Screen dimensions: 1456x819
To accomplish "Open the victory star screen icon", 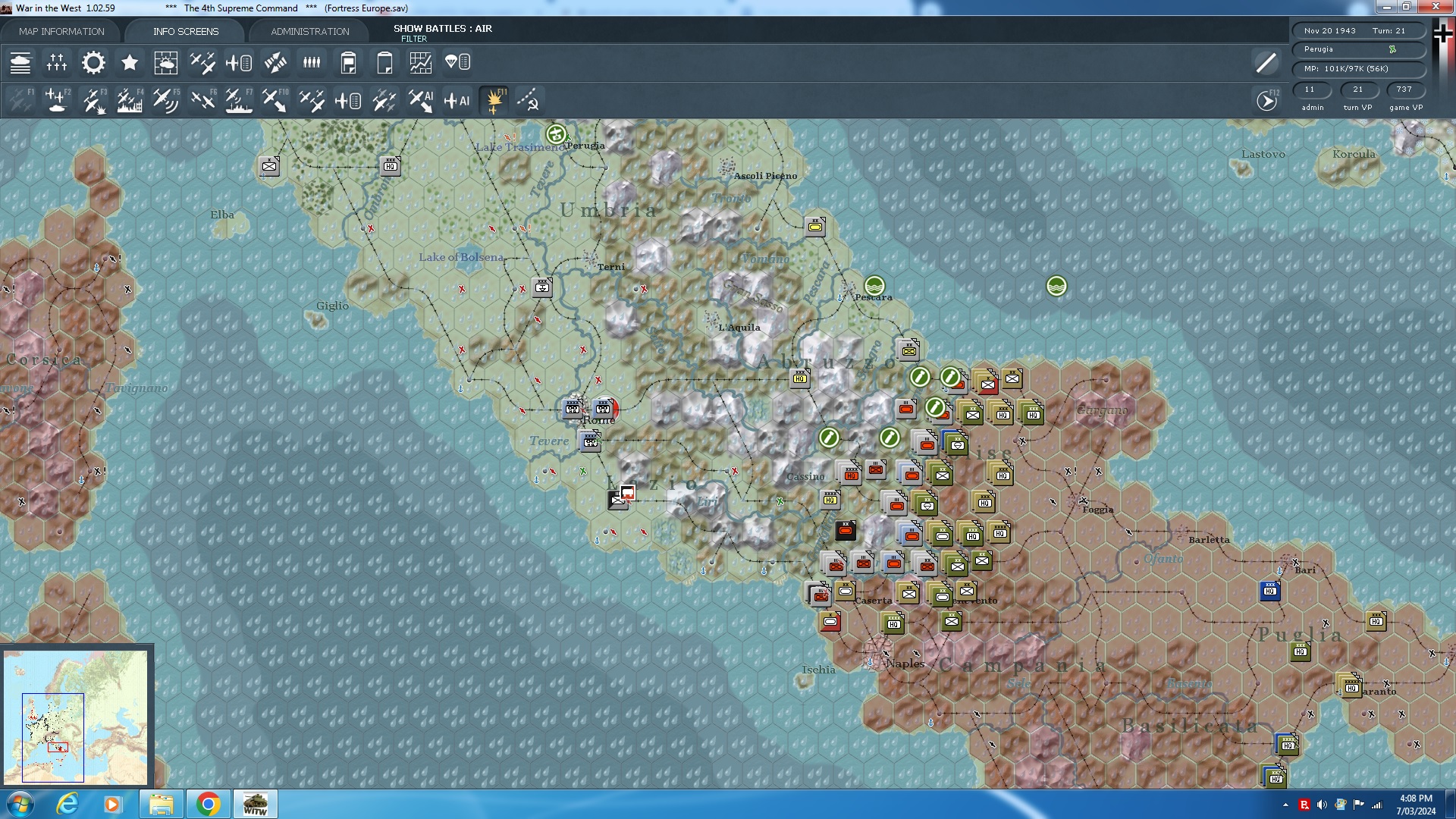I will (130, 62).
